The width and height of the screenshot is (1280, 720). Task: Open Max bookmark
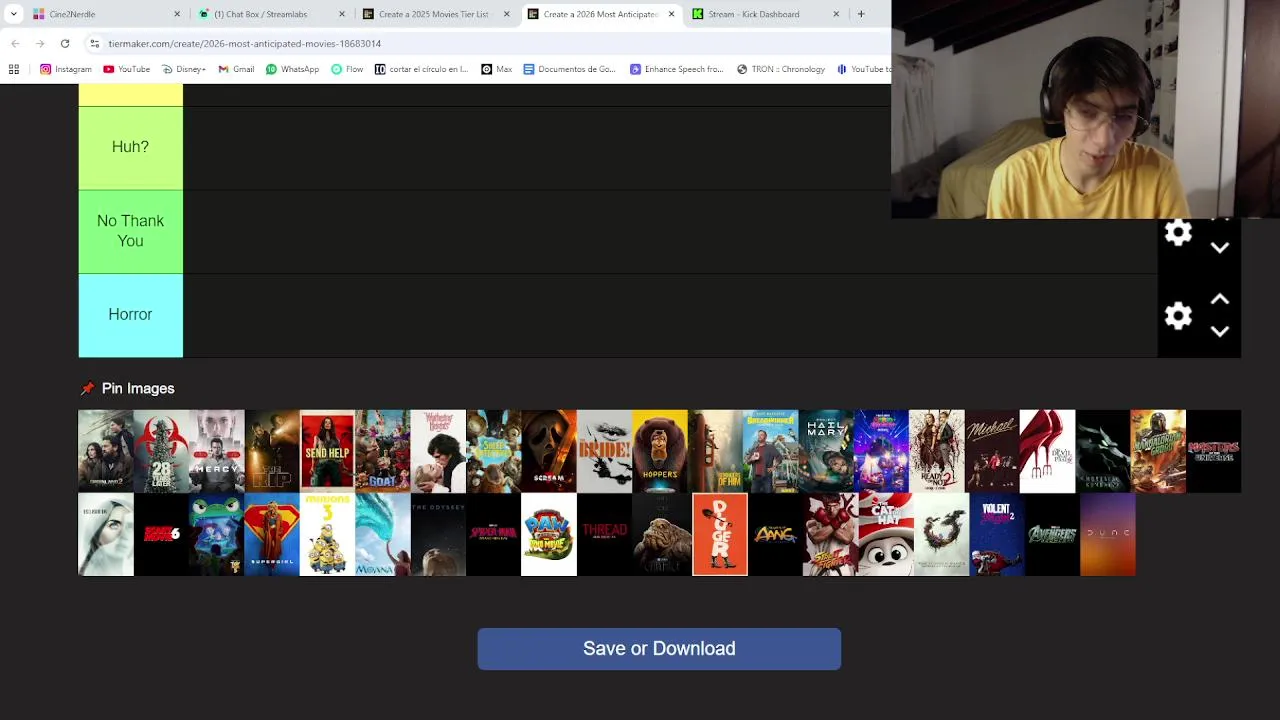pyautogui.click(x=497, y=69)
